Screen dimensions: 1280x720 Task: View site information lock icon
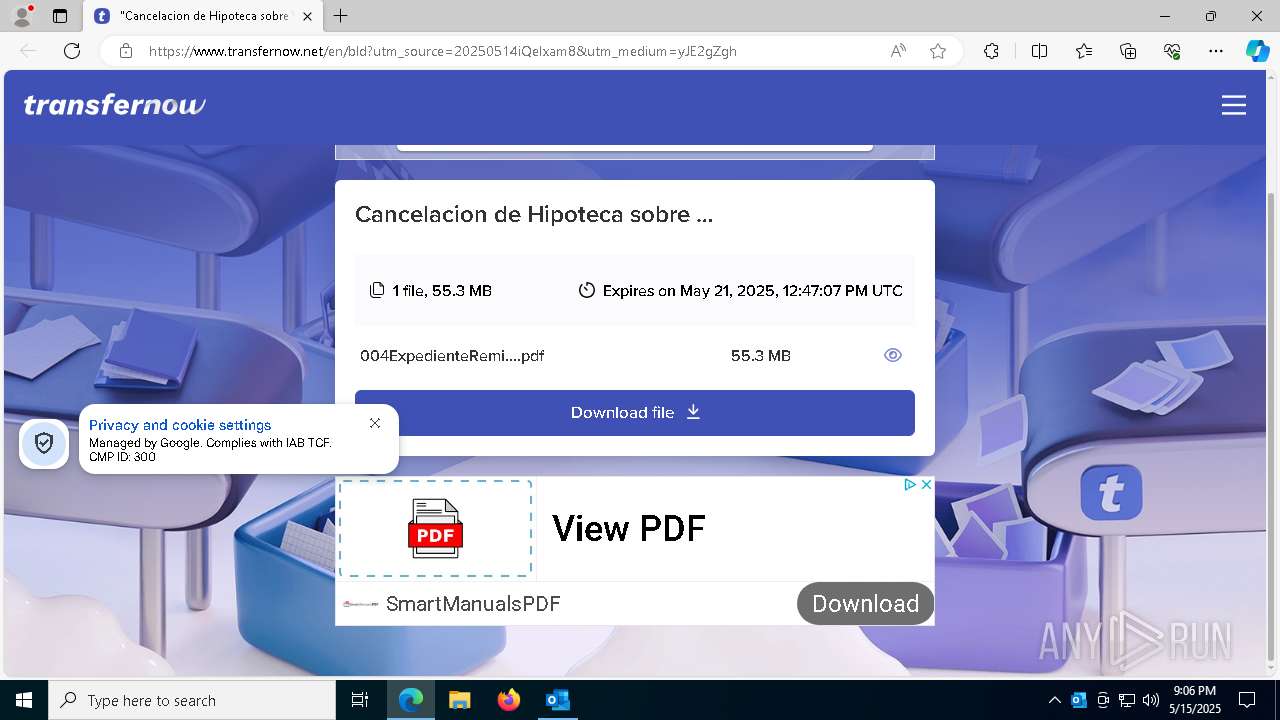coord(126,51)
